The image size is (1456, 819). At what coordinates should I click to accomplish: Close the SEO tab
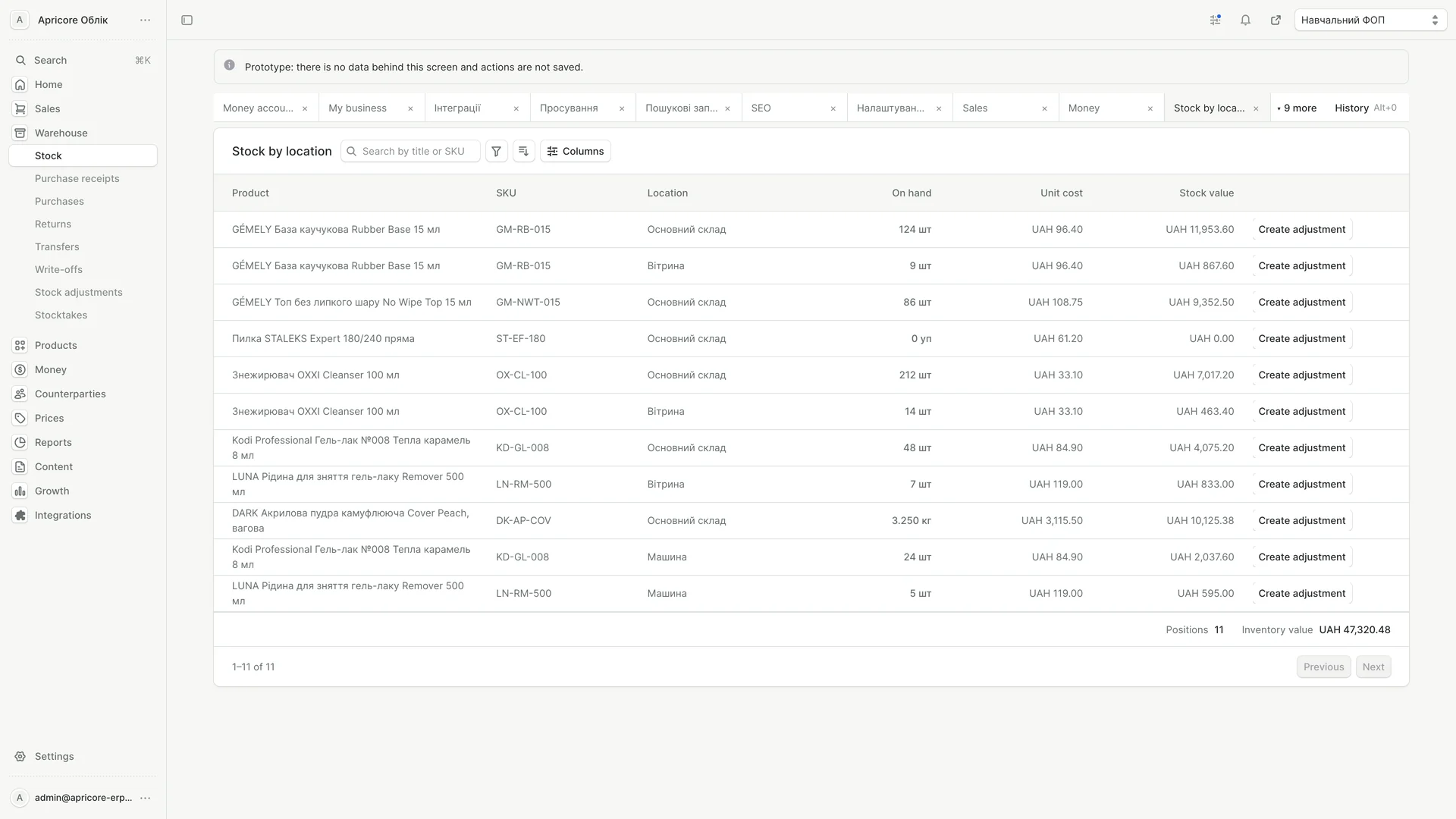(833, 108)
